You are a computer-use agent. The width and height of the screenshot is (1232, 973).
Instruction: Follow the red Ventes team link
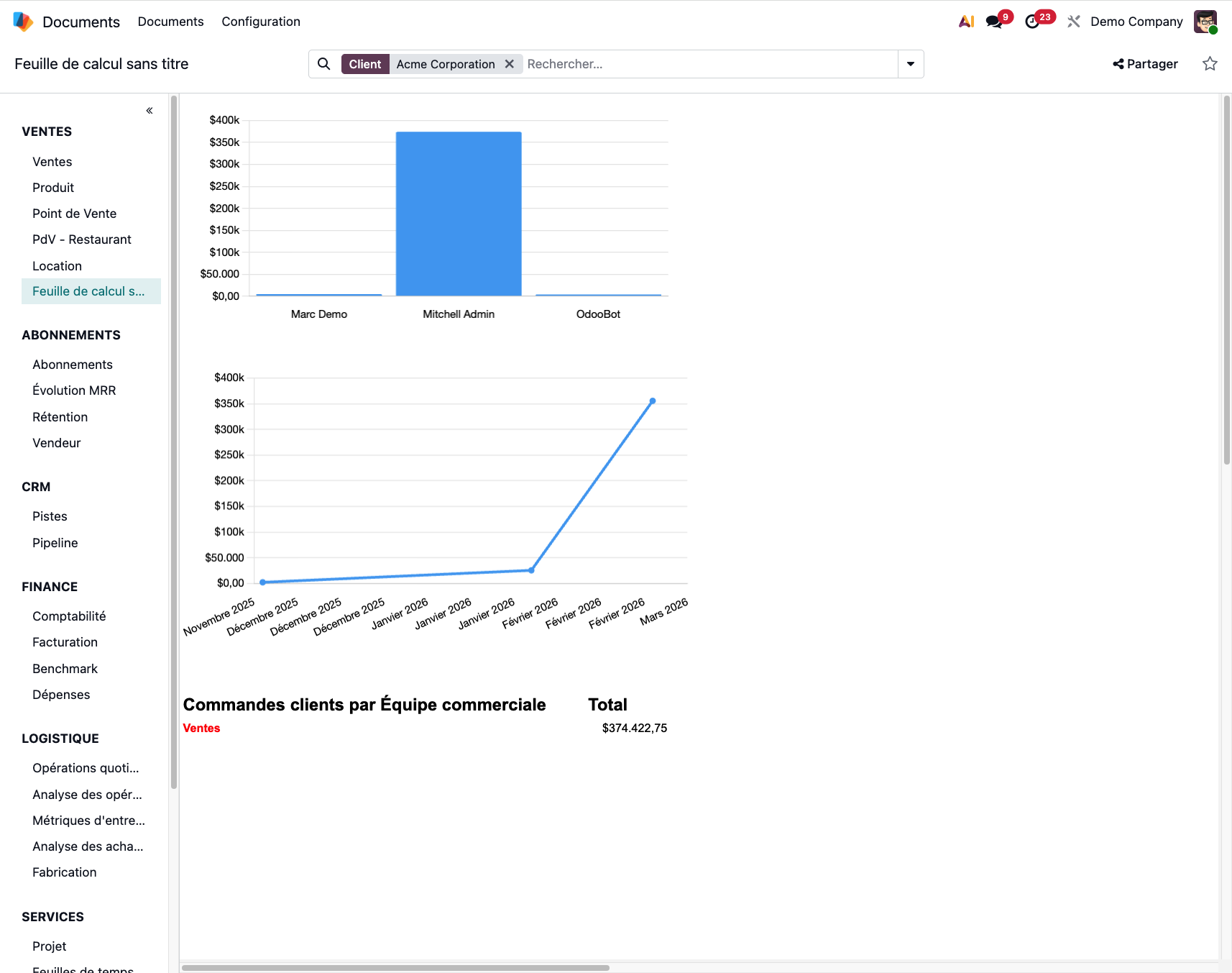pyautogui.click(x=201, y=728)
